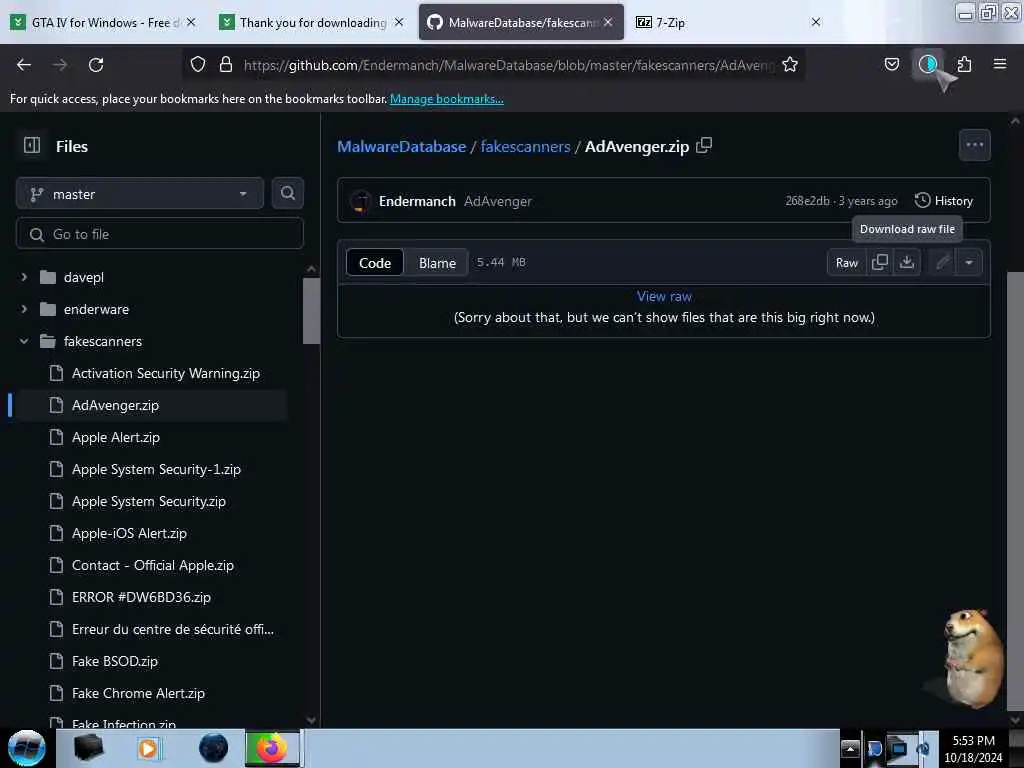Click the file tree vertical scrollbar
Viewport: 1024px width, 768px height.
pos(312,311)
